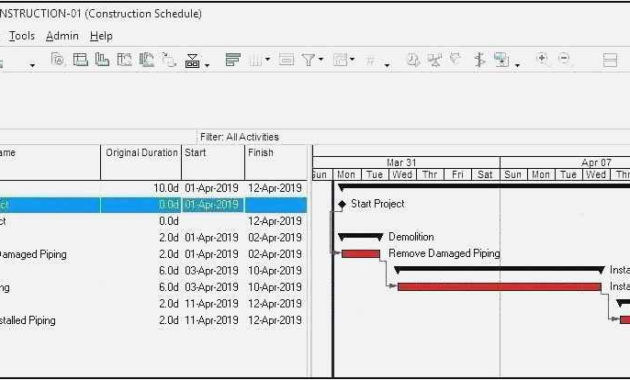Click the Original Duration column header
Viewport: 630px width, 380px height.
point(141,162)
